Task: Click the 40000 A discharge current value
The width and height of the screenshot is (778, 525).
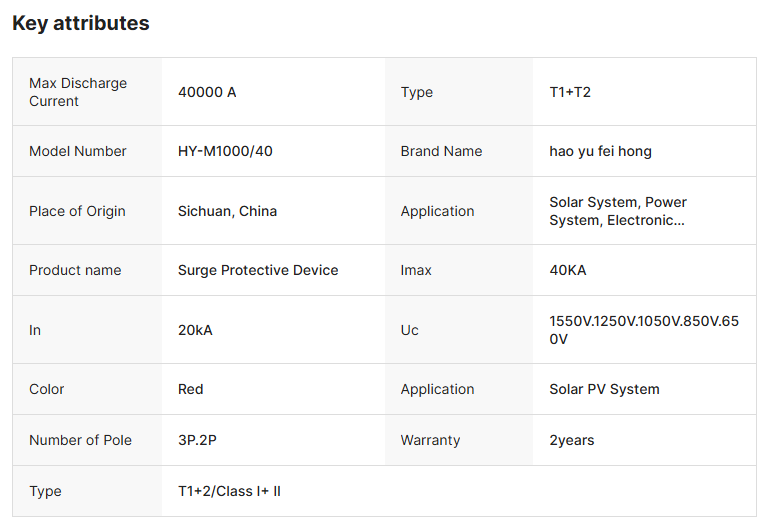Action: (x=207, y=92)
